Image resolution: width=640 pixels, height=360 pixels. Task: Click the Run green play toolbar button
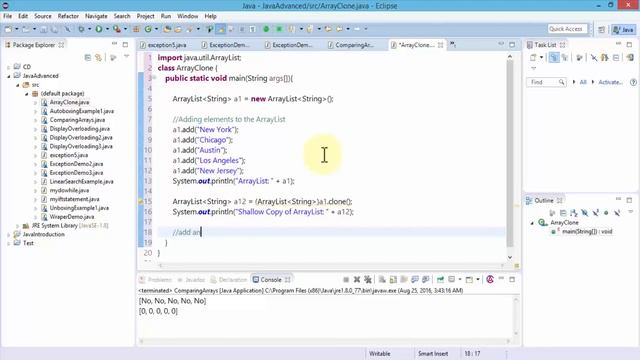pos(99,29)
